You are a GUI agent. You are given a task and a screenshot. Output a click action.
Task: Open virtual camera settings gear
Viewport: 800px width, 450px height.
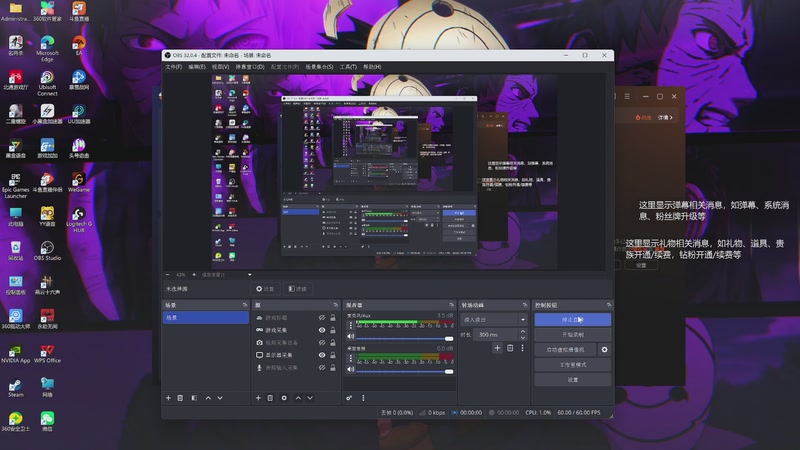(605, 349)
